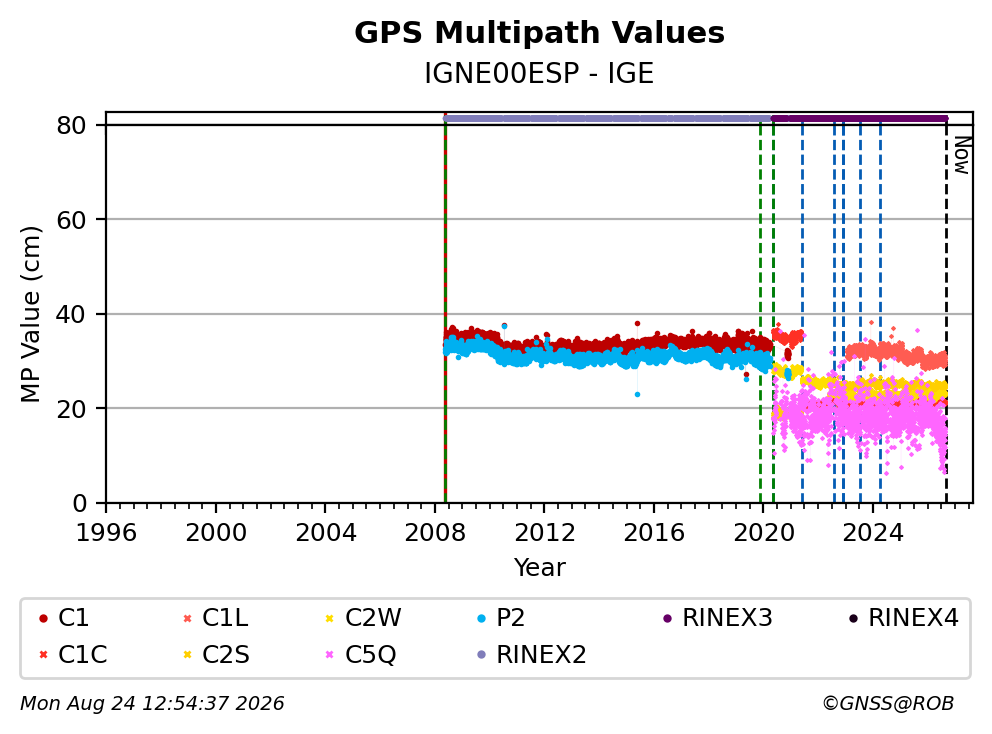Click the 2020 year axis label
992x734 pixels.
[x=763, y=533]
